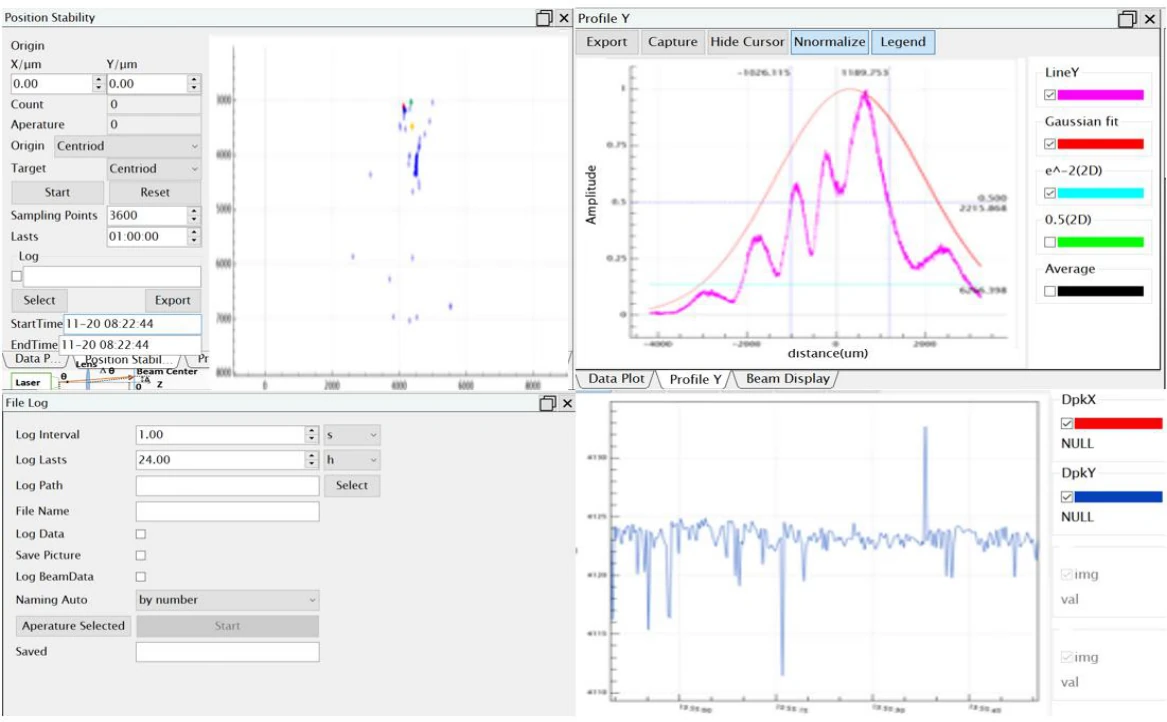Enable the Save Picture checkbox
The image size is (1167, 722).
pos(141,555)
